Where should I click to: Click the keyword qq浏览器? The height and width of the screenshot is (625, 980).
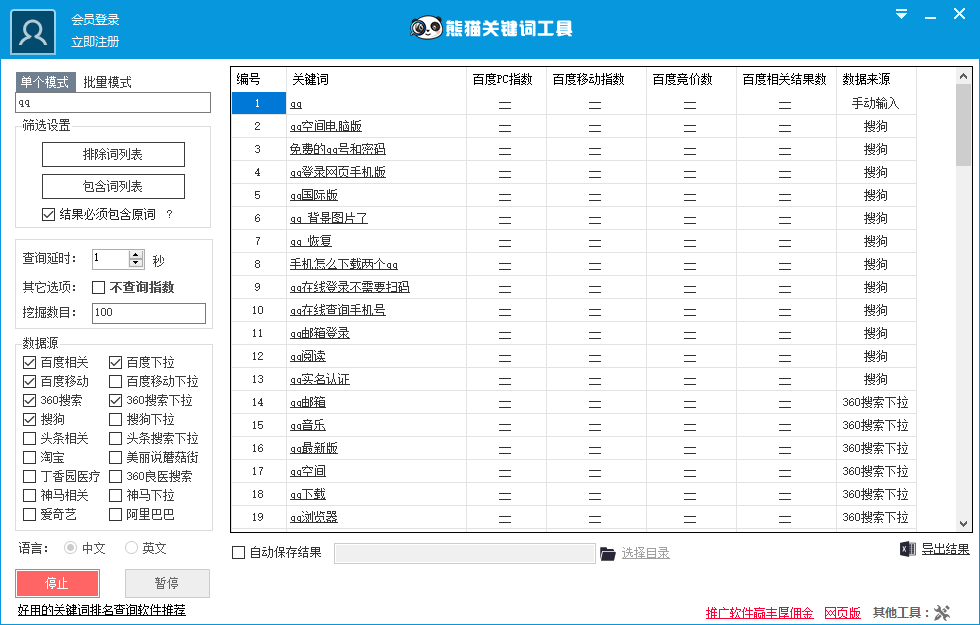tap(314, 518)
